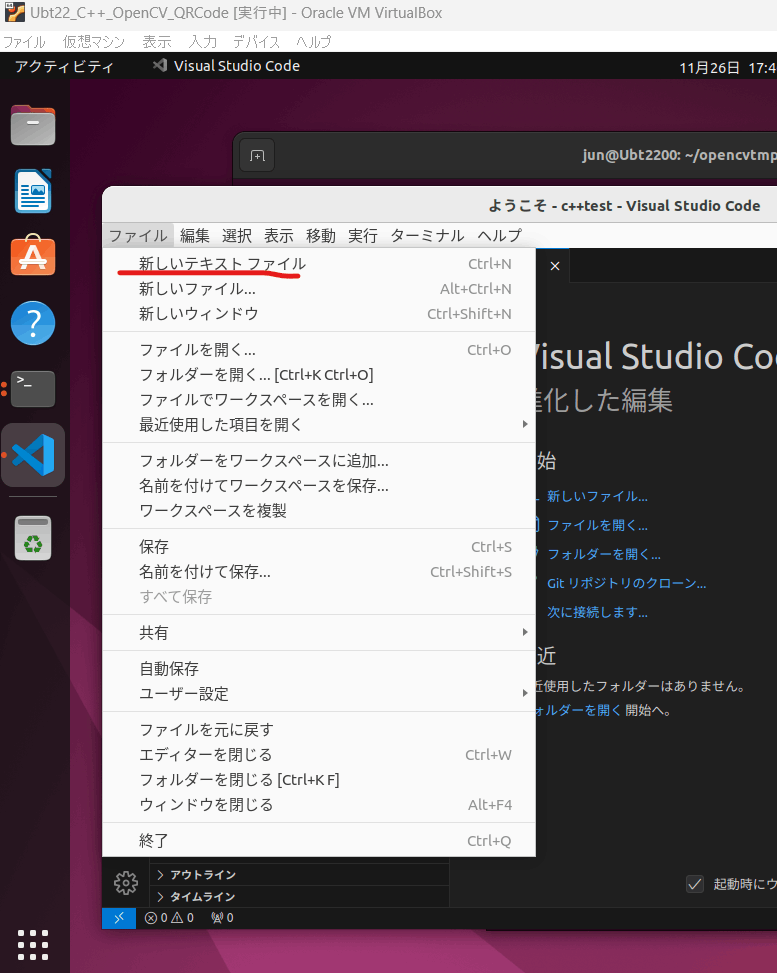Screen dimensions: 777x973
Task: Open clock showing 11月26日 in top bar
Action: coord(727,67)
